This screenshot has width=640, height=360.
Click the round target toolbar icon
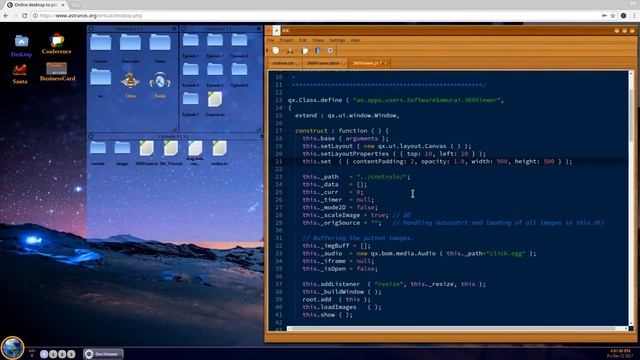click(330, 51)
